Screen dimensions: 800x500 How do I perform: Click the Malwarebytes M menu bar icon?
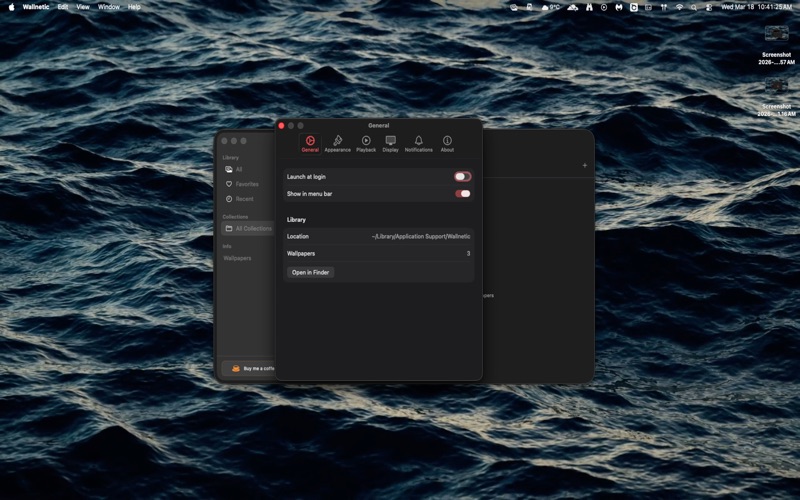click(x=618, y=7)
